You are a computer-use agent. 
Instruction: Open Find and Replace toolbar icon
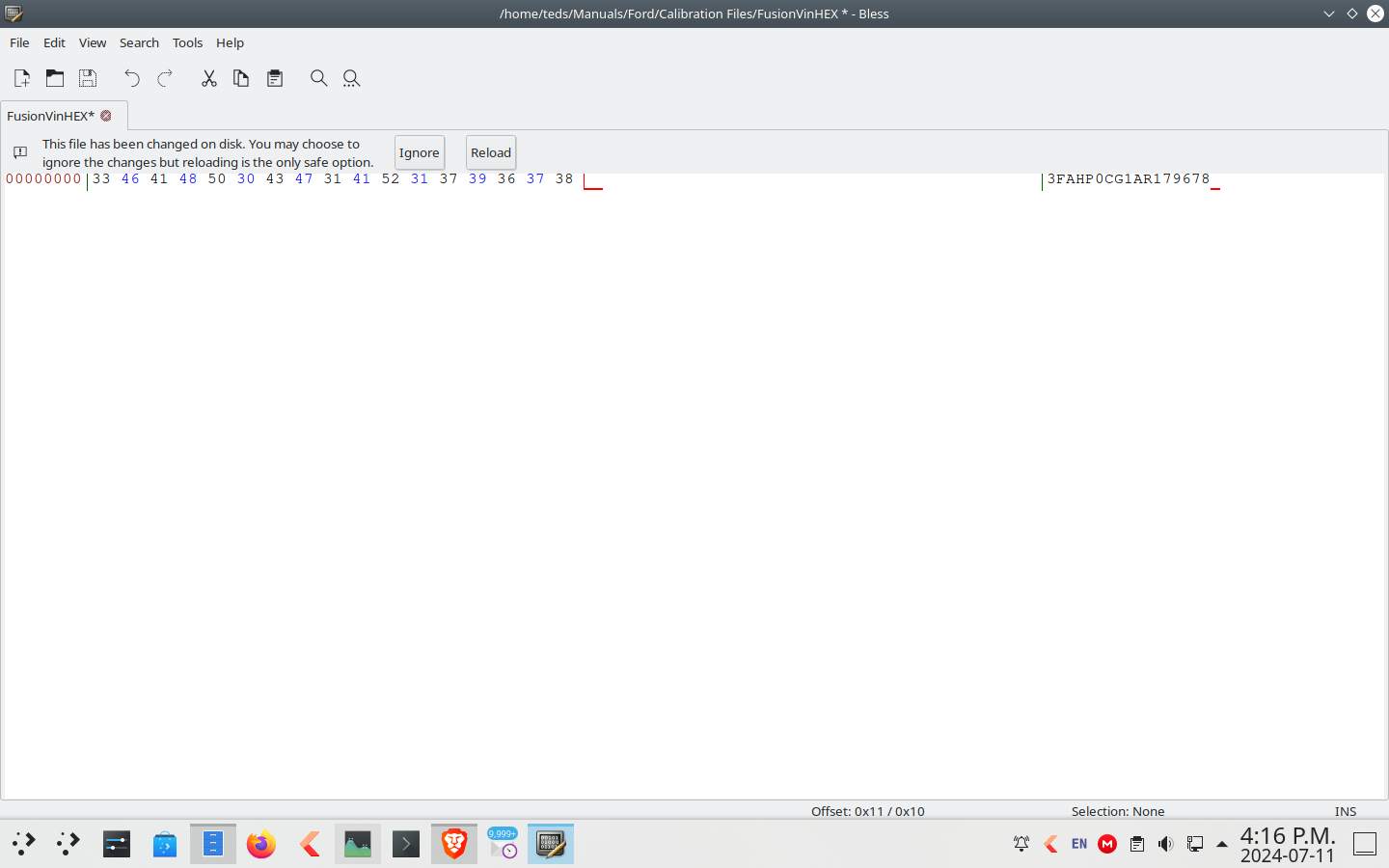click(351, 78)
